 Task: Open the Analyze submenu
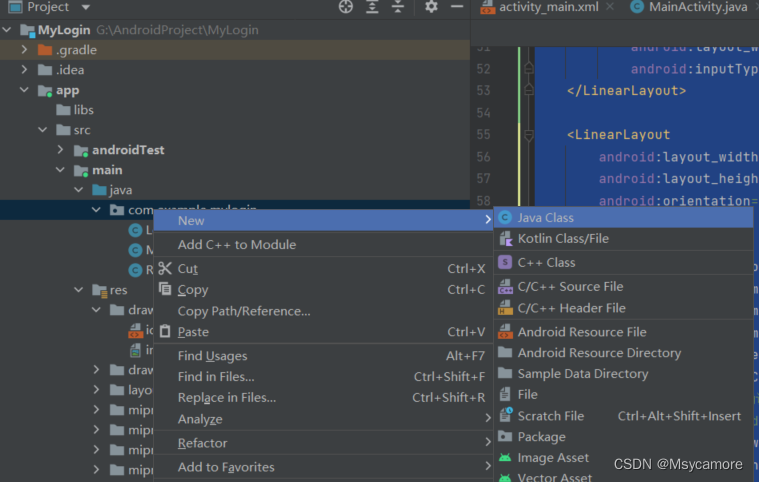pos(323,419)
